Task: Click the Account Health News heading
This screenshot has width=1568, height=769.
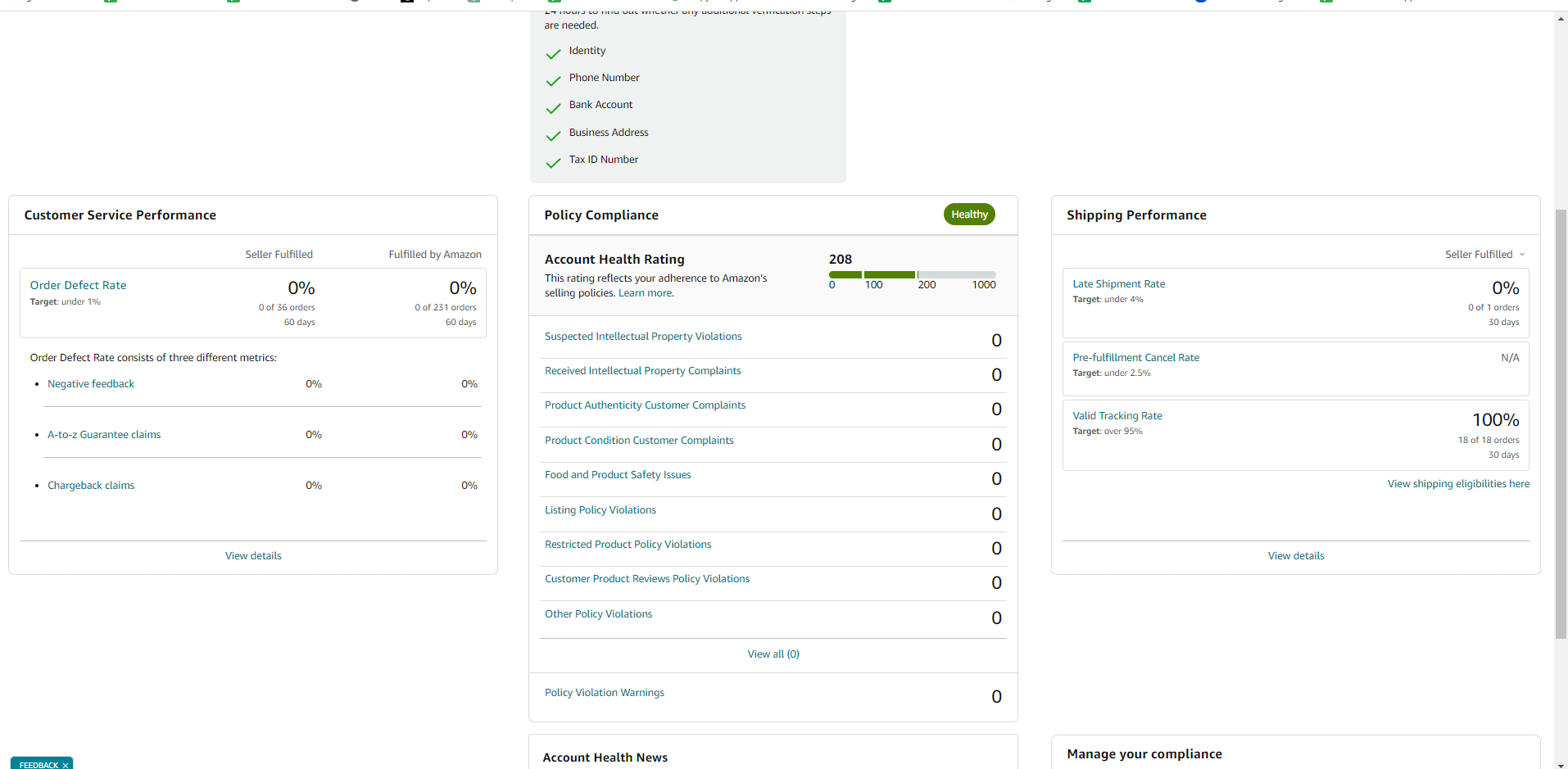Action: [605, 758]
